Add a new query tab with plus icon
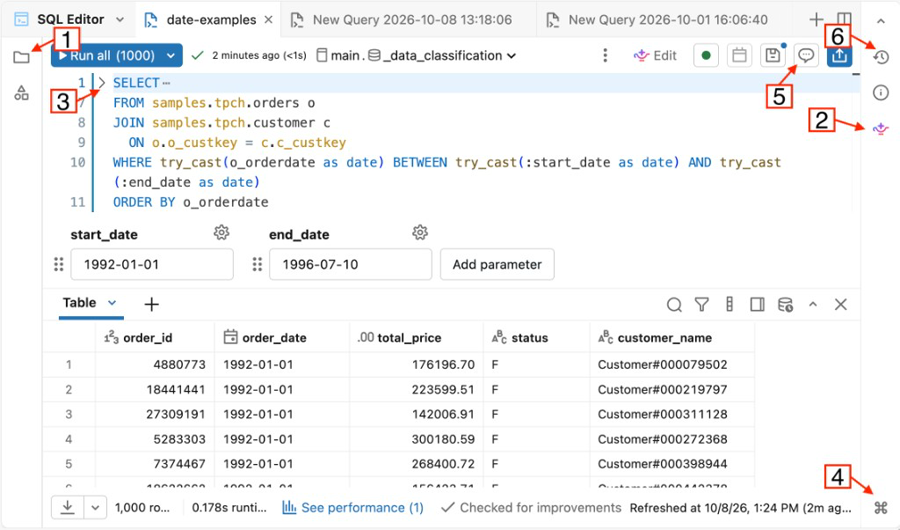The width and height of the screenshot is (900, 530). [816, 20]
